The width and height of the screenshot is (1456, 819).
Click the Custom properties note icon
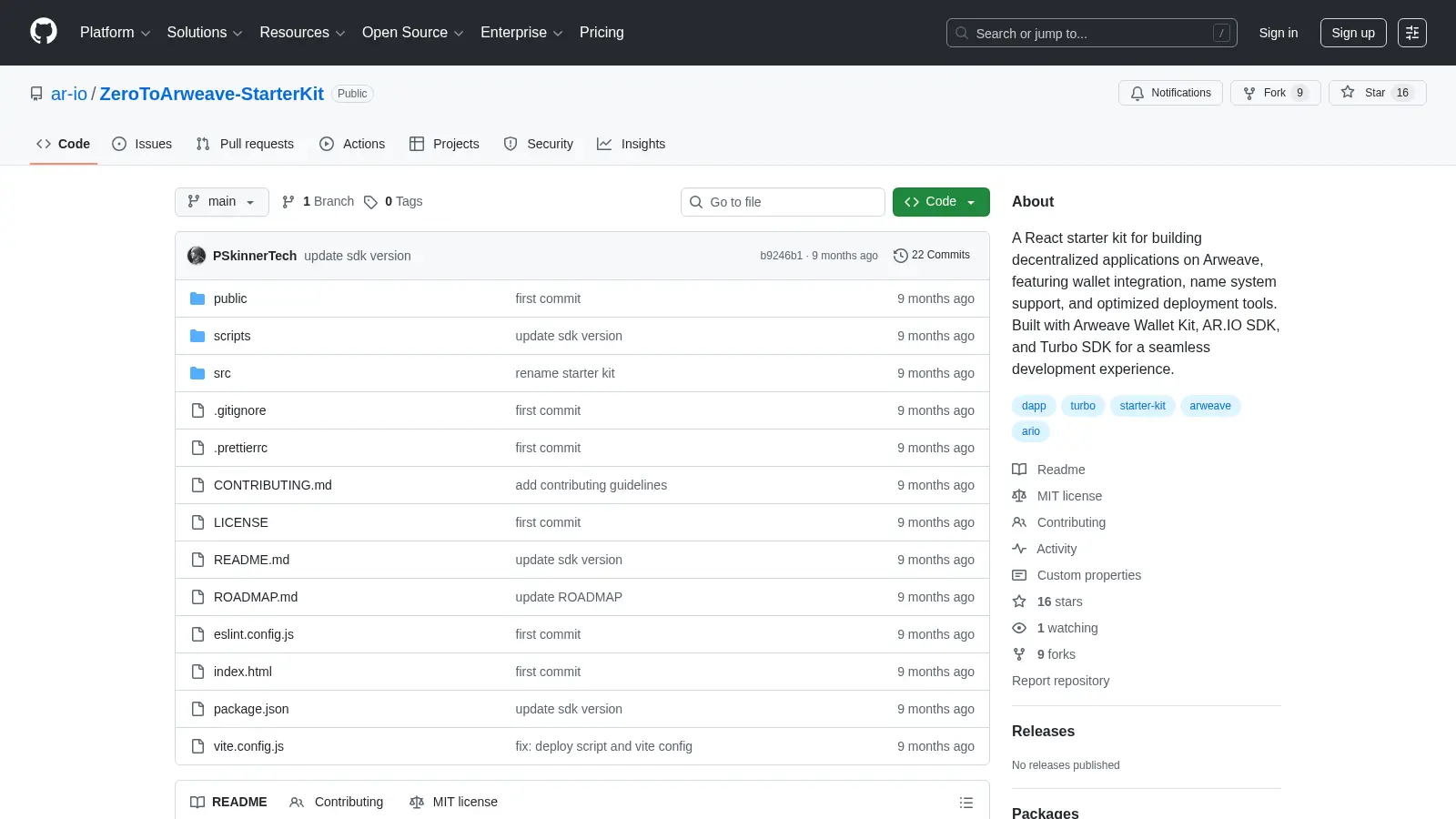[x=1019, y=575]
